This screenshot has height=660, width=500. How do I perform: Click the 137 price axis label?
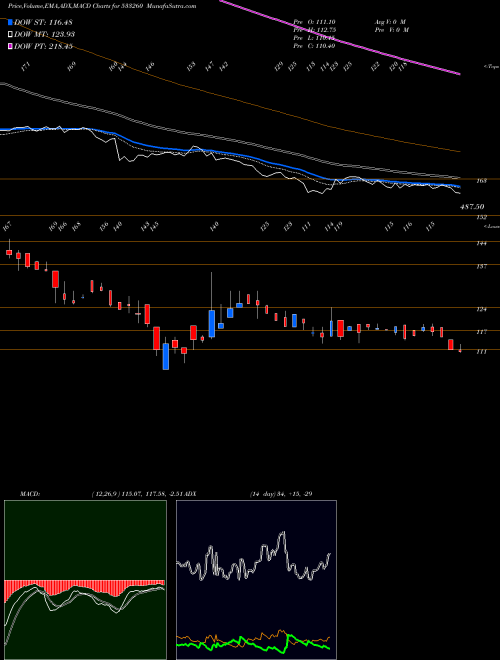tap(482, 266)
